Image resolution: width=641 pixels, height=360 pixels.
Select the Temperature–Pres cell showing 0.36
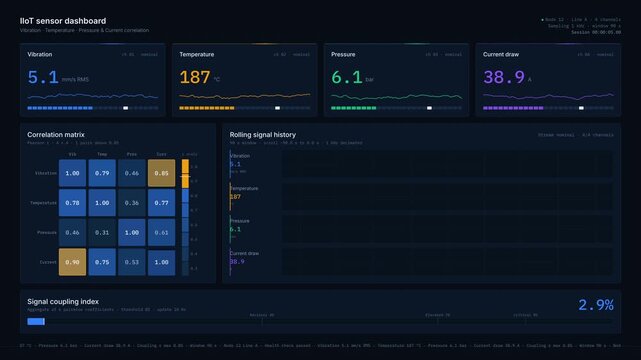pos(132,203)
